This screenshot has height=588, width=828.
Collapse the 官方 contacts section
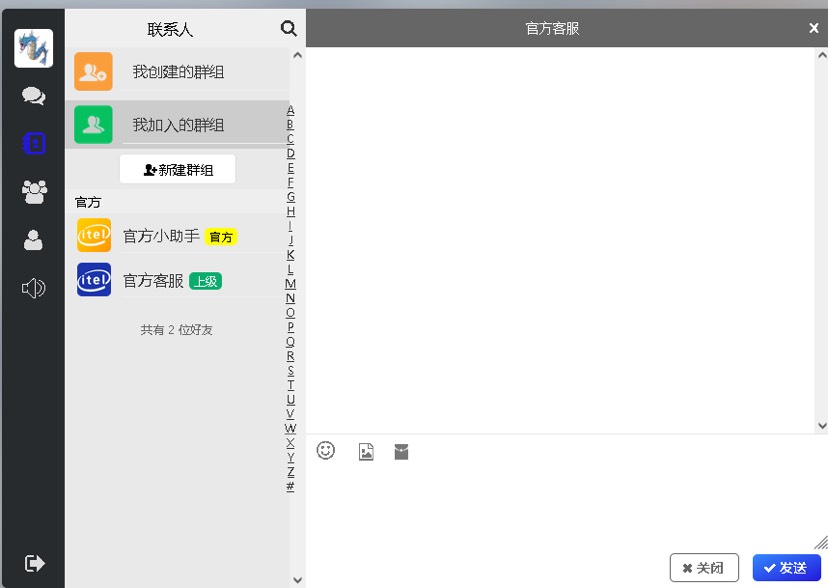coord(88,201)
